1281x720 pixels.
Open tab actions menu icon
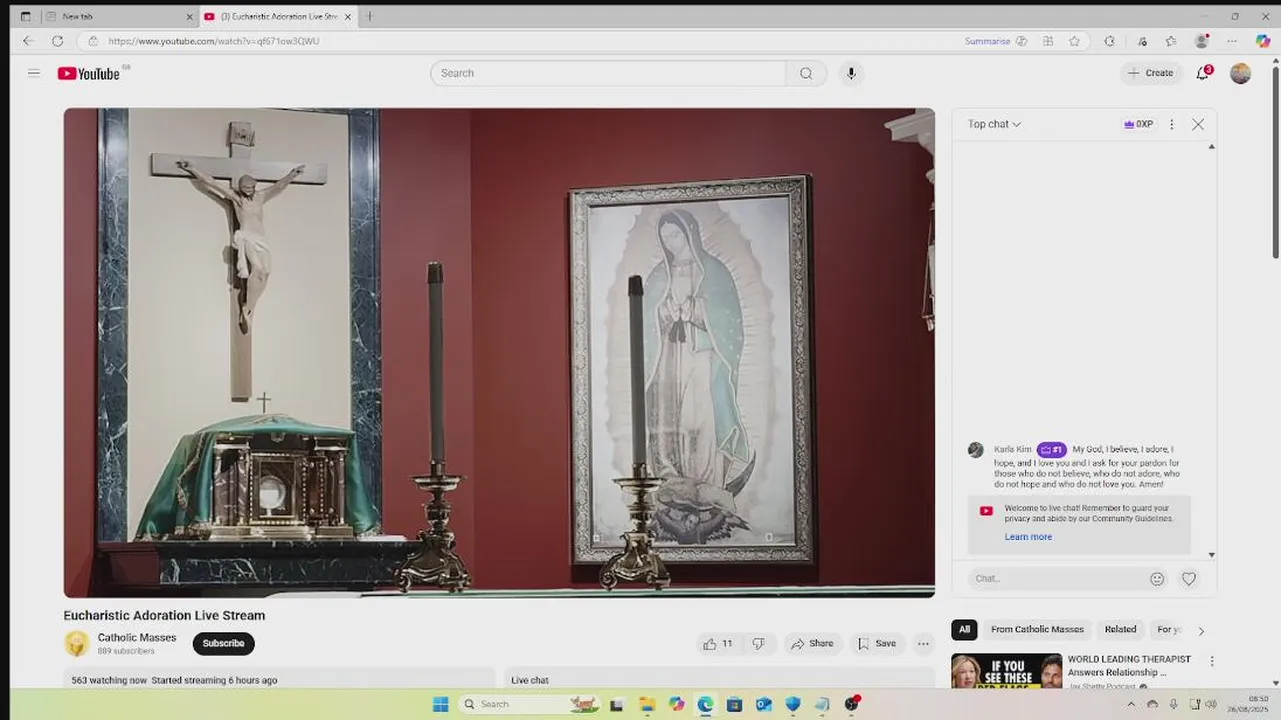coord(25,16)
